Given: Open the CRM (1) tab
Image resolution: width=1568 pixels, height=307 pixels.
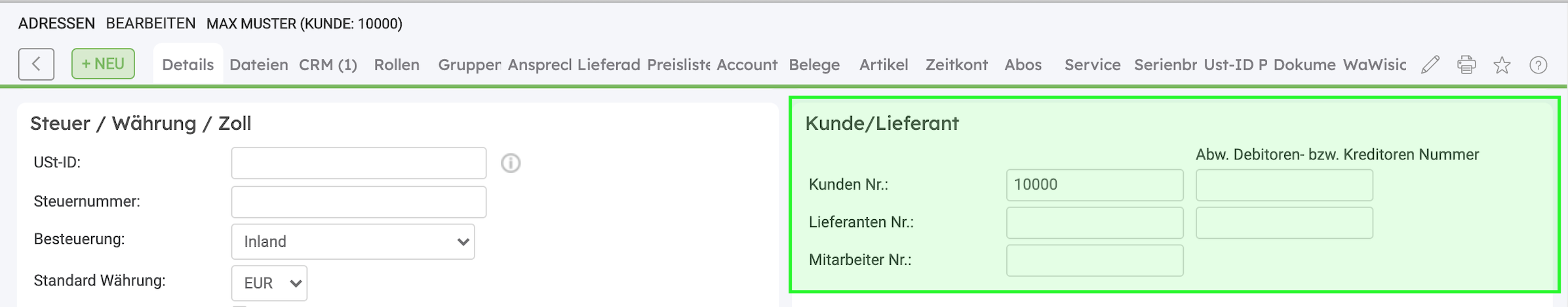Looking at the screenshot, I should [x=328, y=65].
